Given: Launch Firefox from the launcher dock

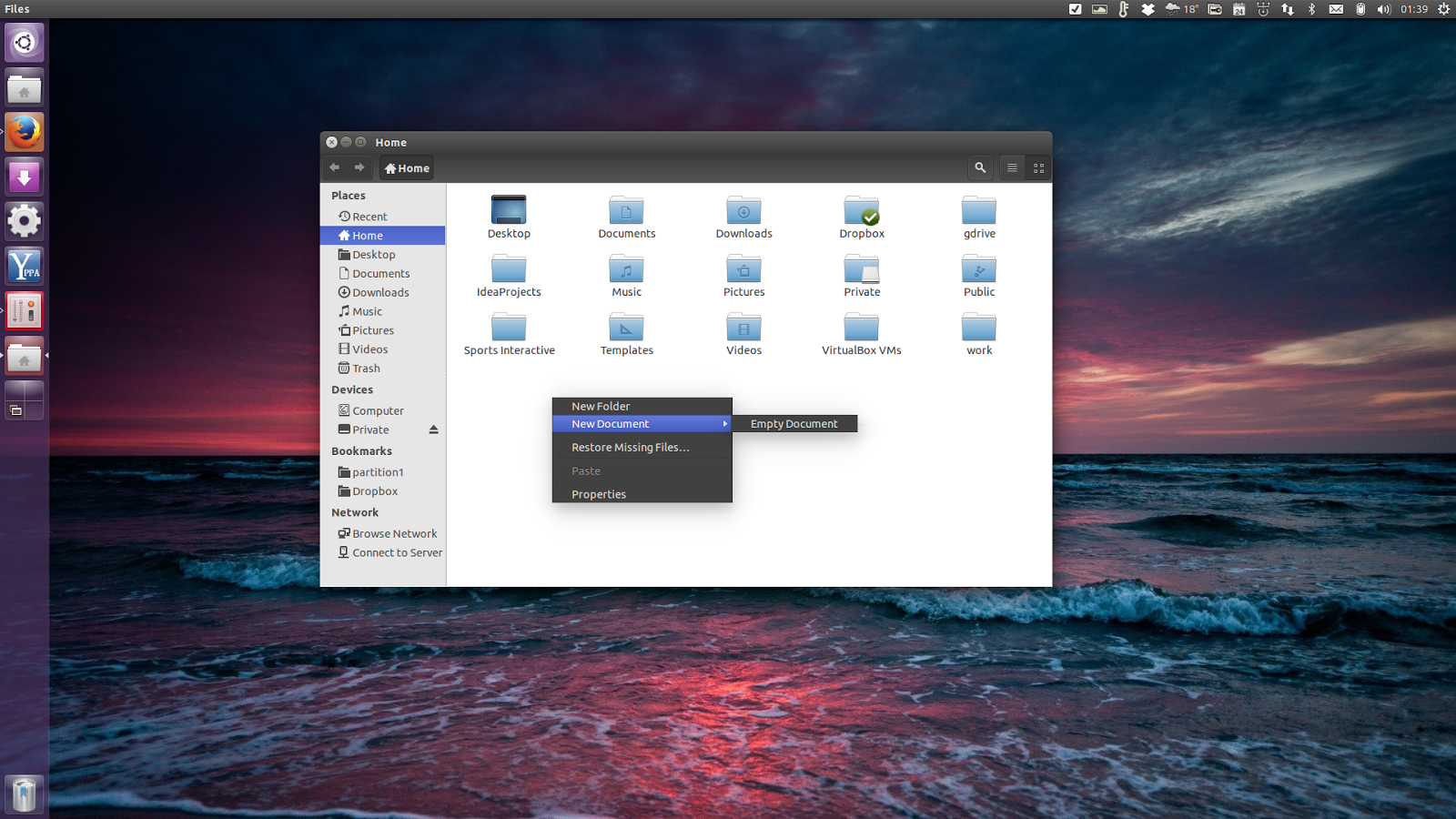Looking at the screenshot, I should coord(24,131).
